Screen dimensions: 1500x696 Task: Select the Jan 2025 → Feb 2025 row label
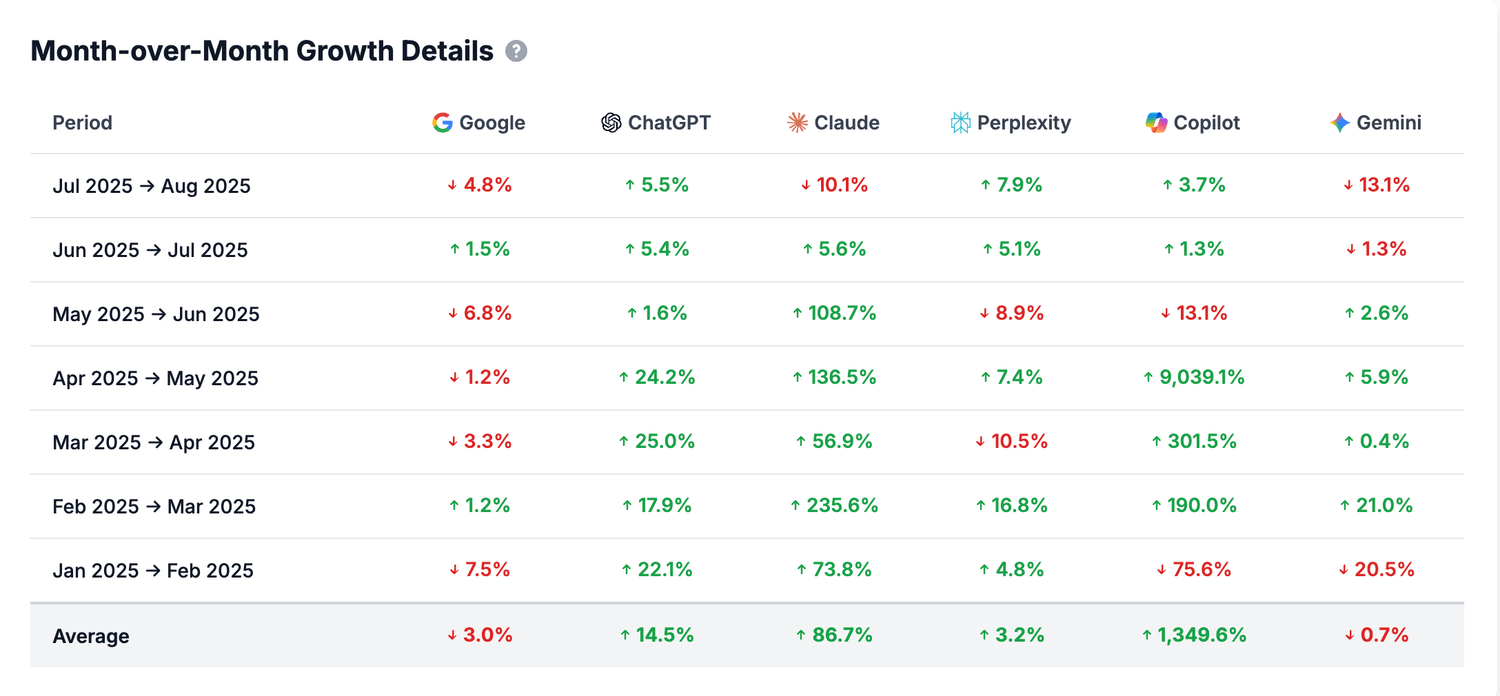153,571
